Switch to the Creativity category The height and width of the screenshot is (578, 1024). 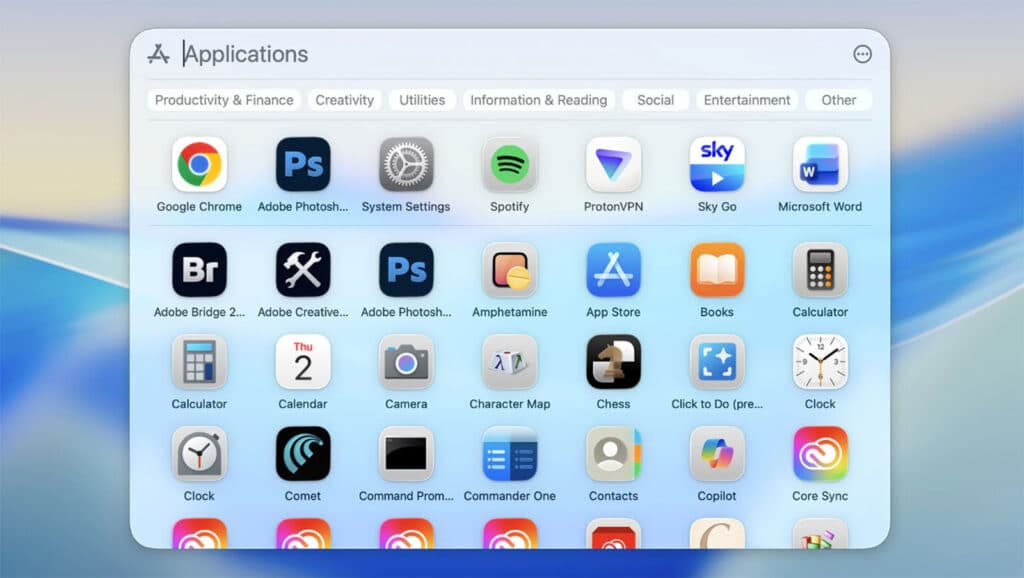(x=344, y=100)
